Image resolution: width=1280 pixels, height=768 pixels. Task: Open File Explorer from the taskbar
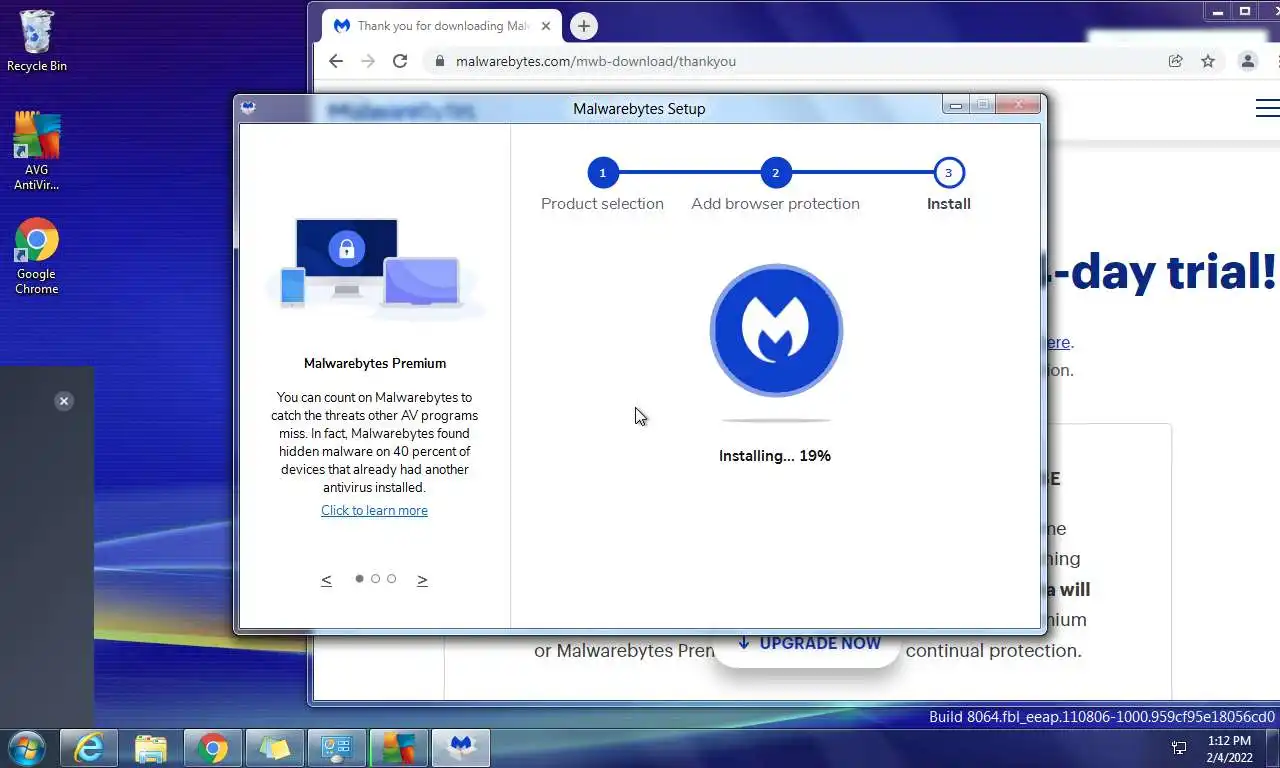pyautogui.click(x=151, y=748)
